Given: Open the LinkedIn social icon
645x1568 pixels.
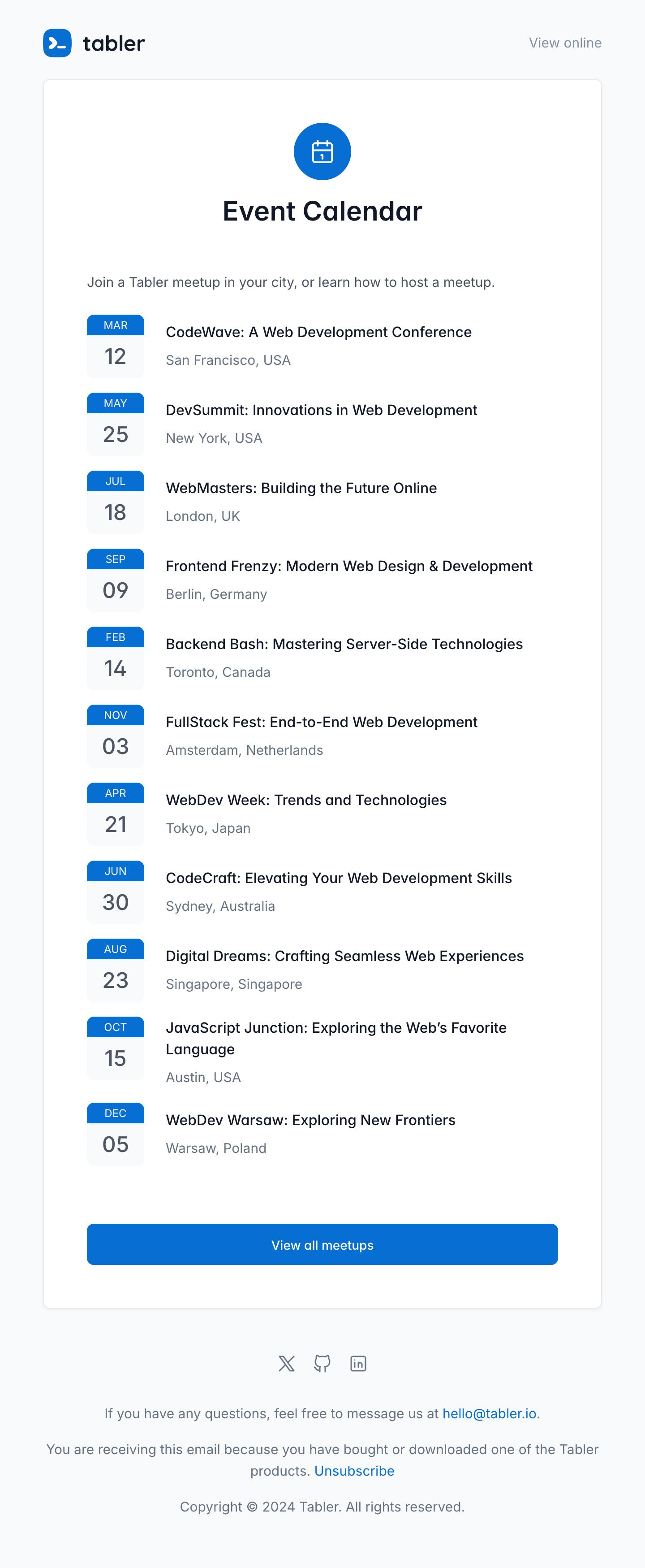Looking at the screenshot, I should click(x=358, y=1364).
